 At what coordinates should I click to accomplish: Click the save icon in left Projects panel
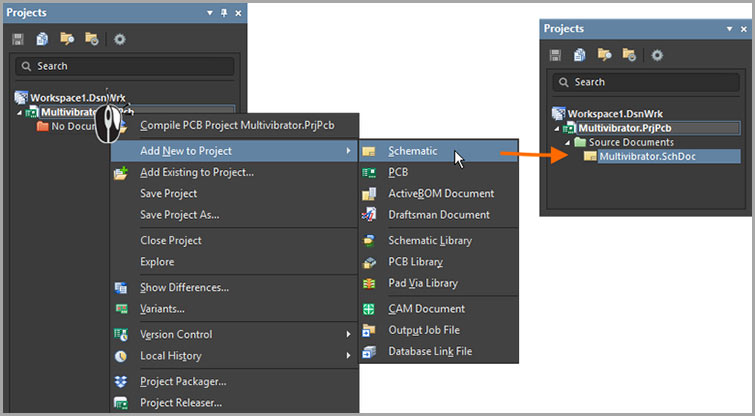pyautogui.click(x=18, y=39)
